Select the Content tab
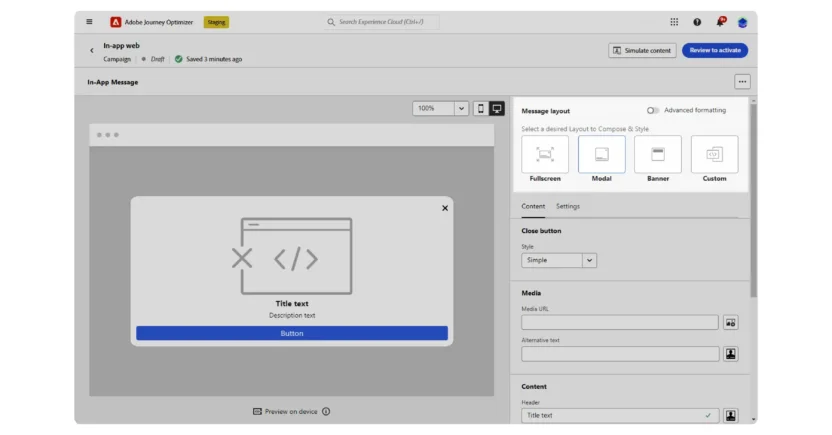Screen dimensions: 832x435 click(533, 206)
